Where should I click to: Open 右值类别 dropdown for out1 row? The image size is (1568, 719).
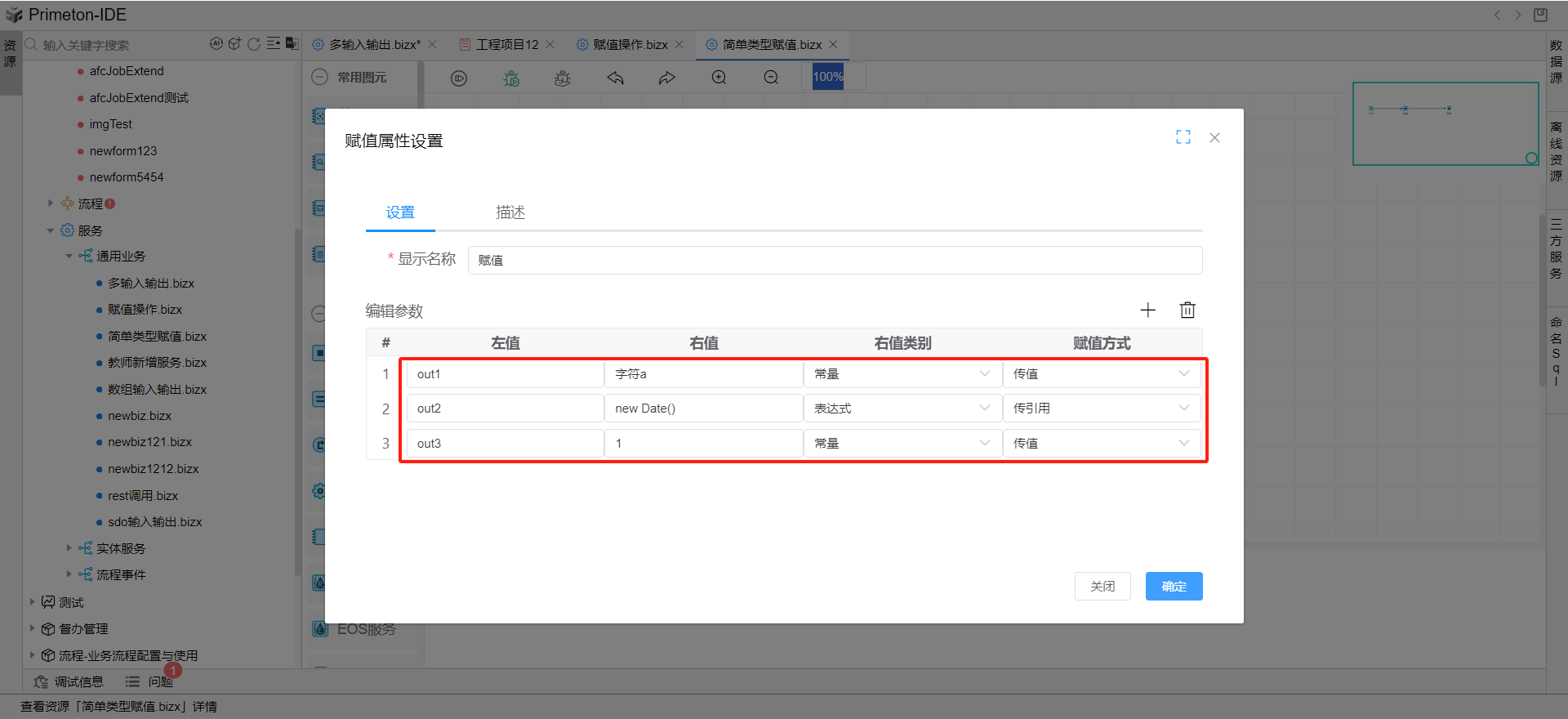[x=902, y=374]
